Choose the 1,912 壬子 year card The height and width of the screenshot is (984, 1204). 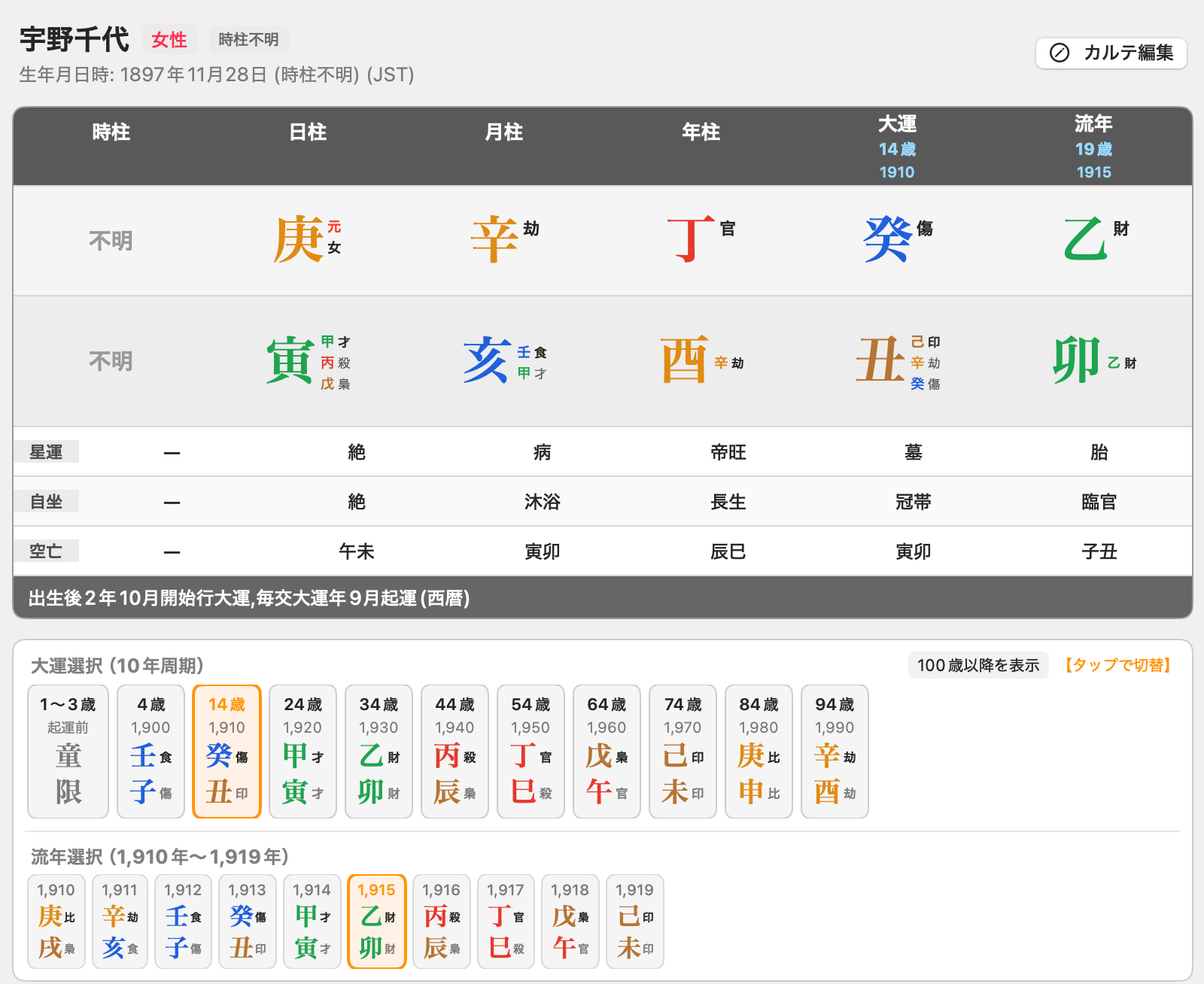(x=184, y=922)
